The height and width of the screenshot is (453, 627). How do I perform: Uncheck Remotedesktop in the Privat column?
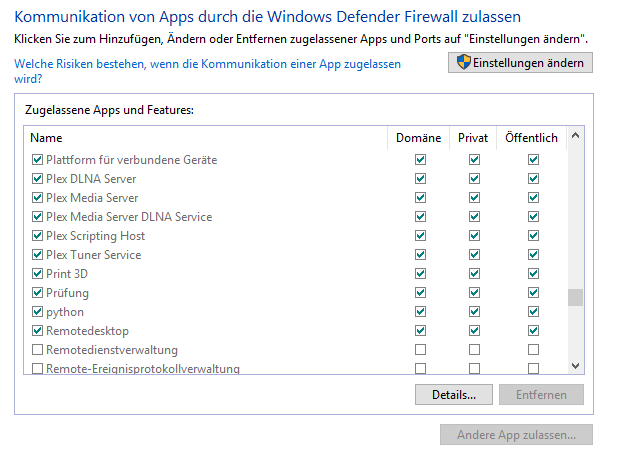(474, 331)
